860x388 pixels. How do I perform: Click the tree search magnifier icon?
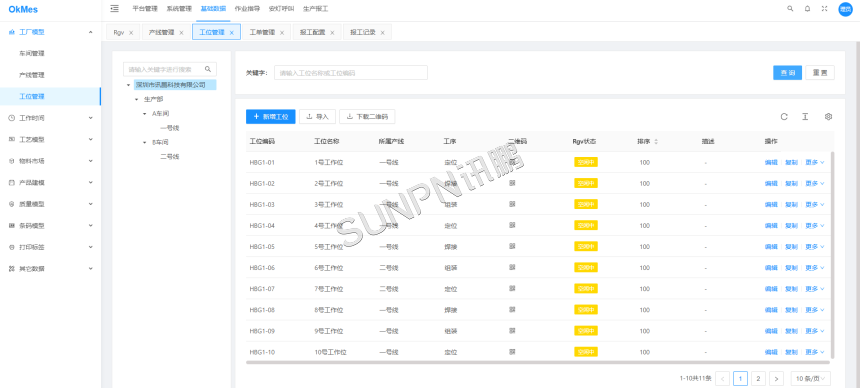(208, 69)
